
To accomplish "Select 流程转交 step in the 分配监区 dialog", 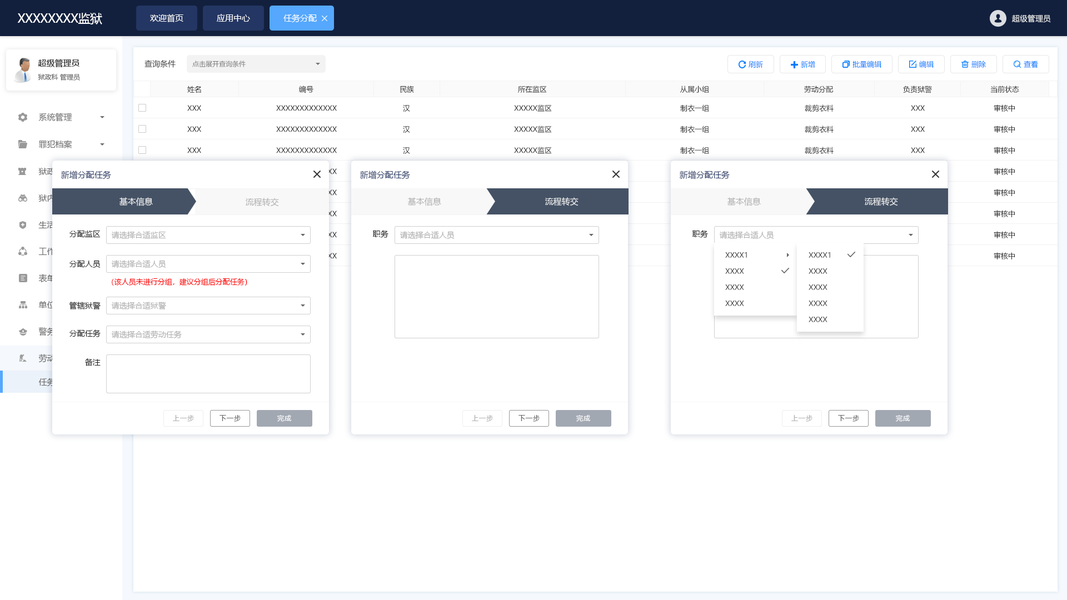I will [x=262, y=202].
